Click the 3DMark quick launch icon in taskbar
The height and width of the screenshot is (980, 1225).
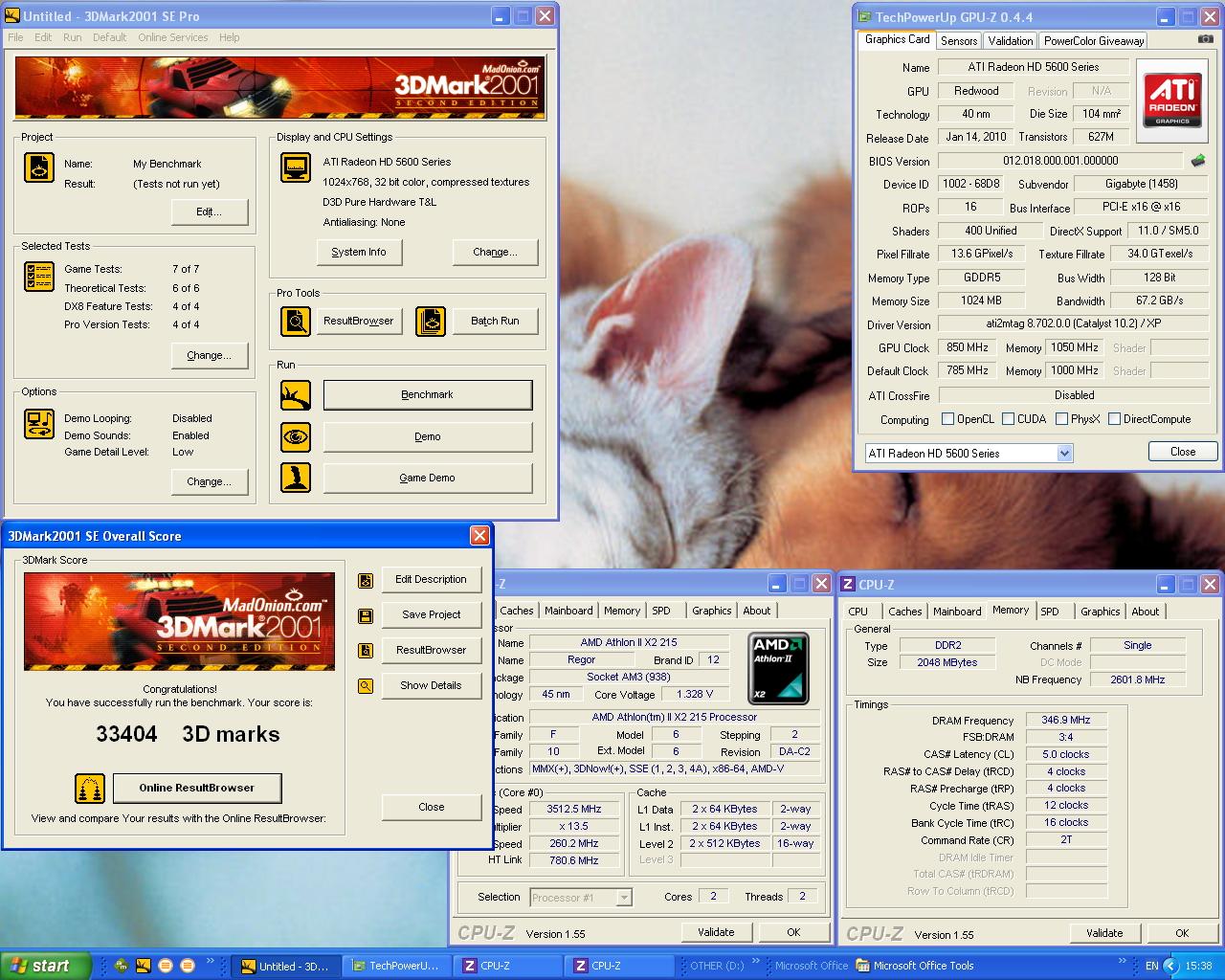coord(143,966)
